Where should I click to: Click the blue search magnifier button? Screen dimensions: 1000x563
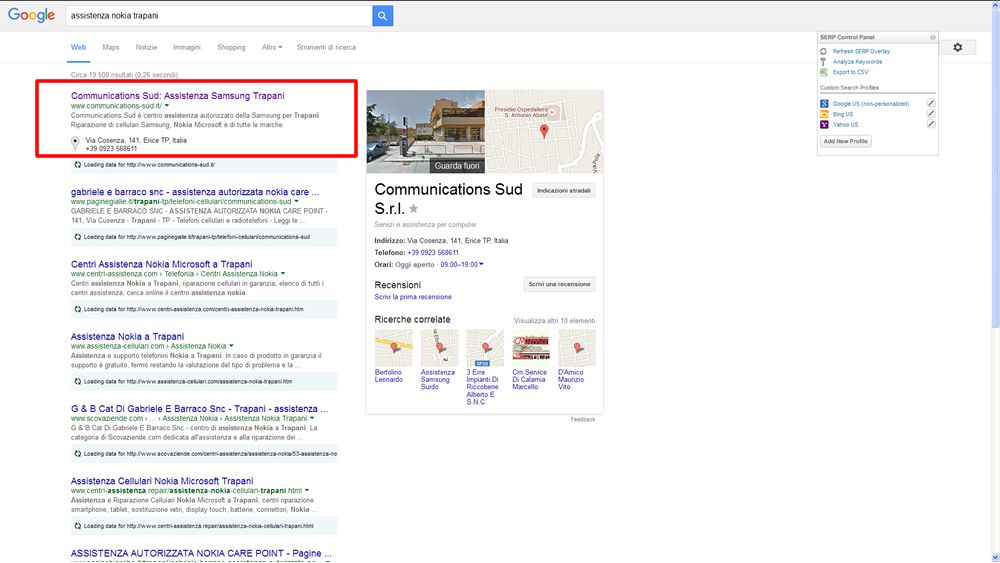382,16
